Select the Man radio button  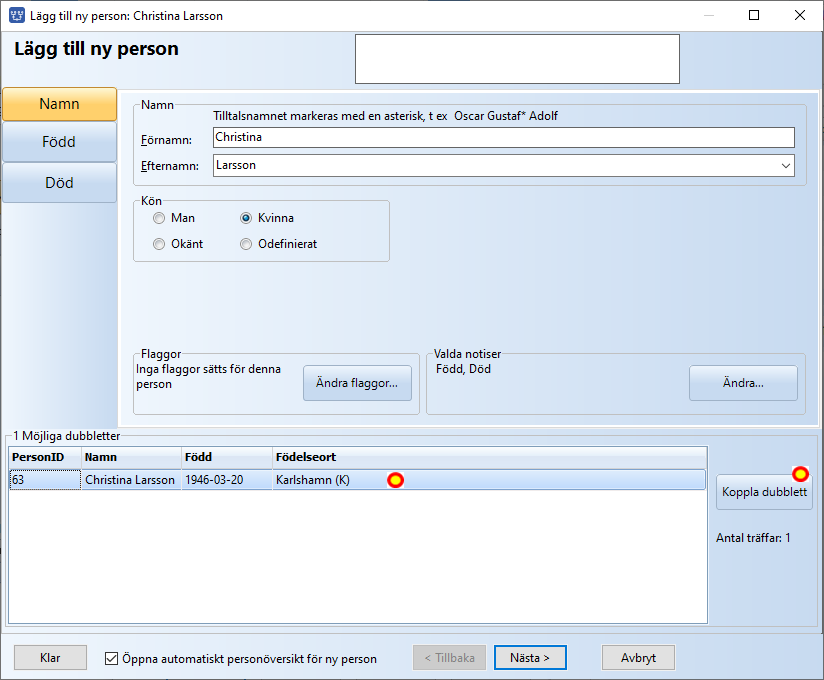pyautogui.click(x=159, y=218)
